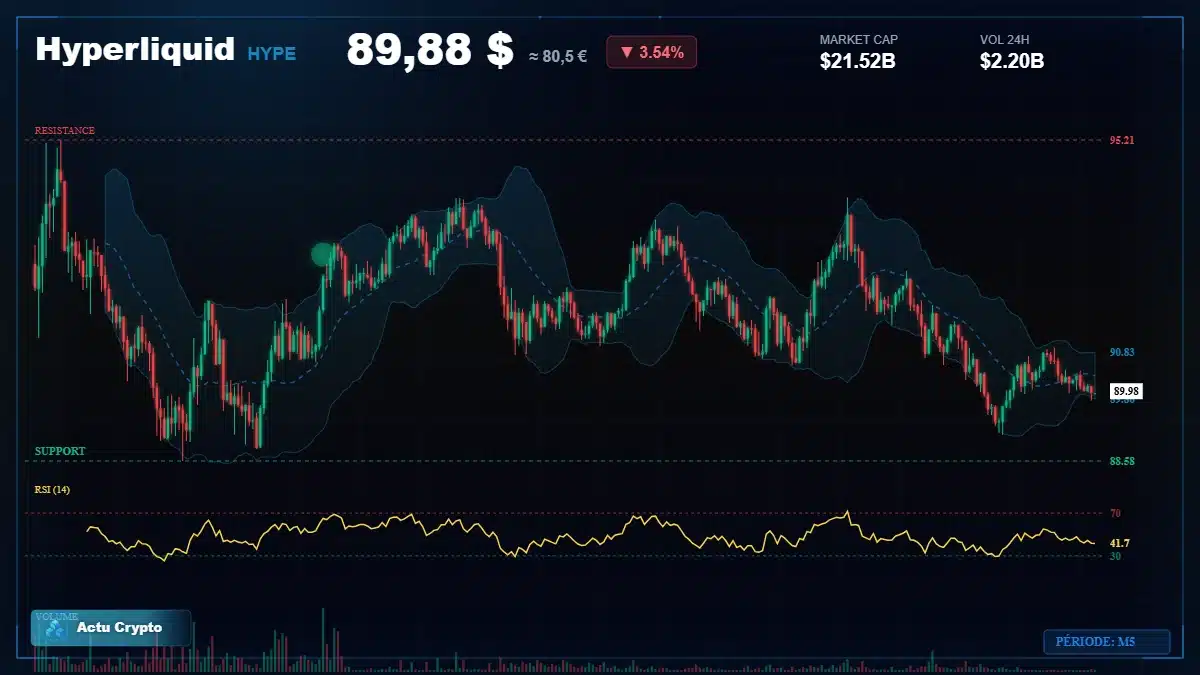Click the Hyperliquid title
This screenshot has width=1200, height=675.
[135, 50]
